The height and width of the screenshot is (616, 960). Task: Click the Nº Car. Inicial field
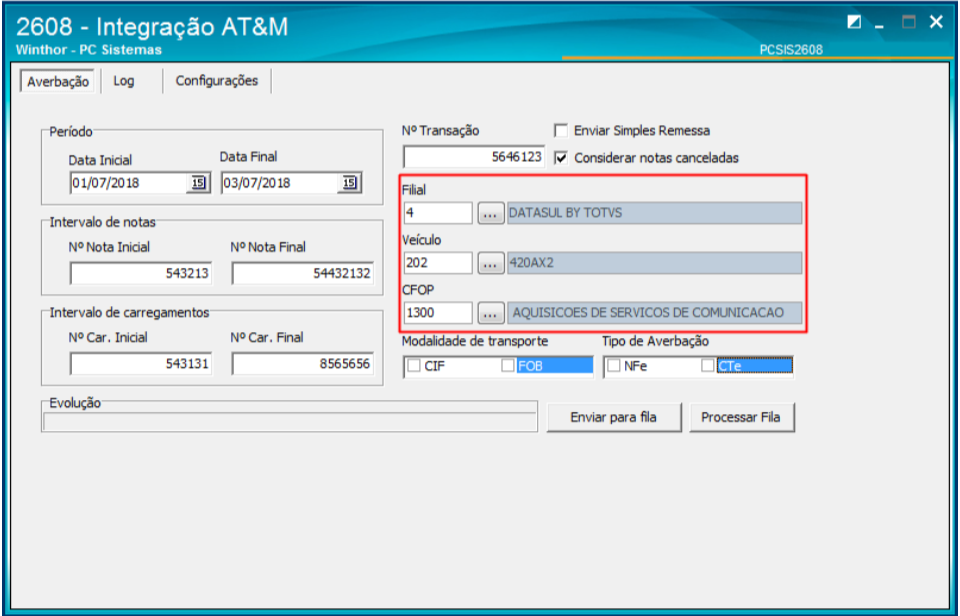point(141,364)
